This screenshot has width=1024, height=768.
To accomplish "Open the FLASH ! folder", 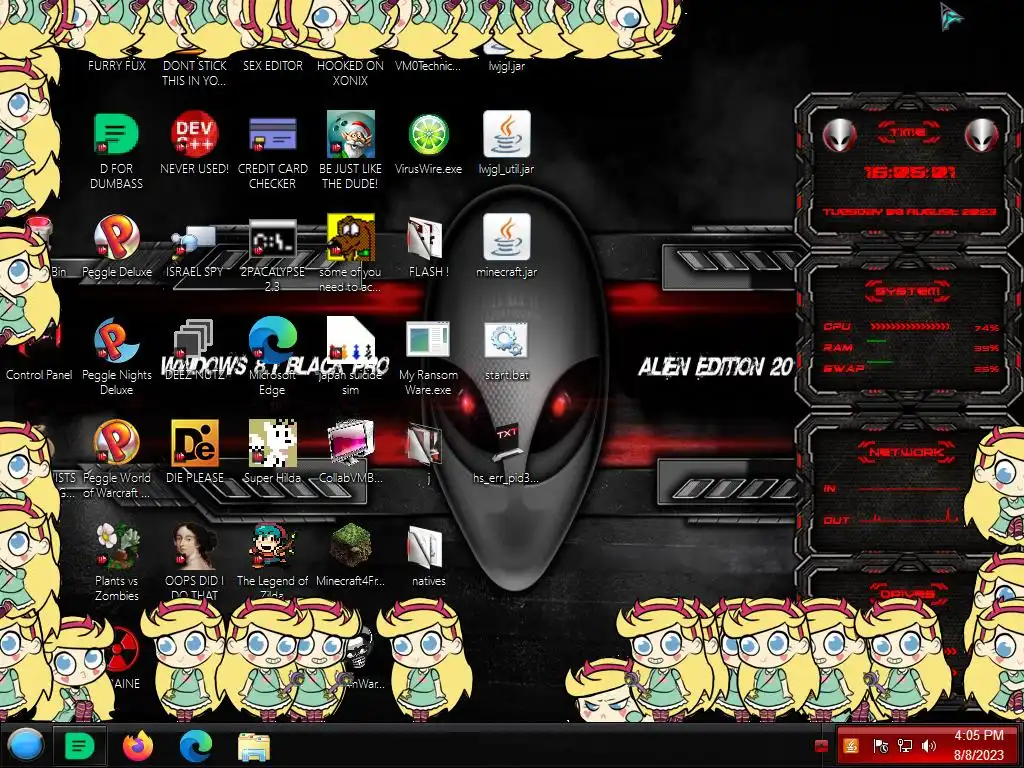I will pyautogui.click(x=425, y=238).
